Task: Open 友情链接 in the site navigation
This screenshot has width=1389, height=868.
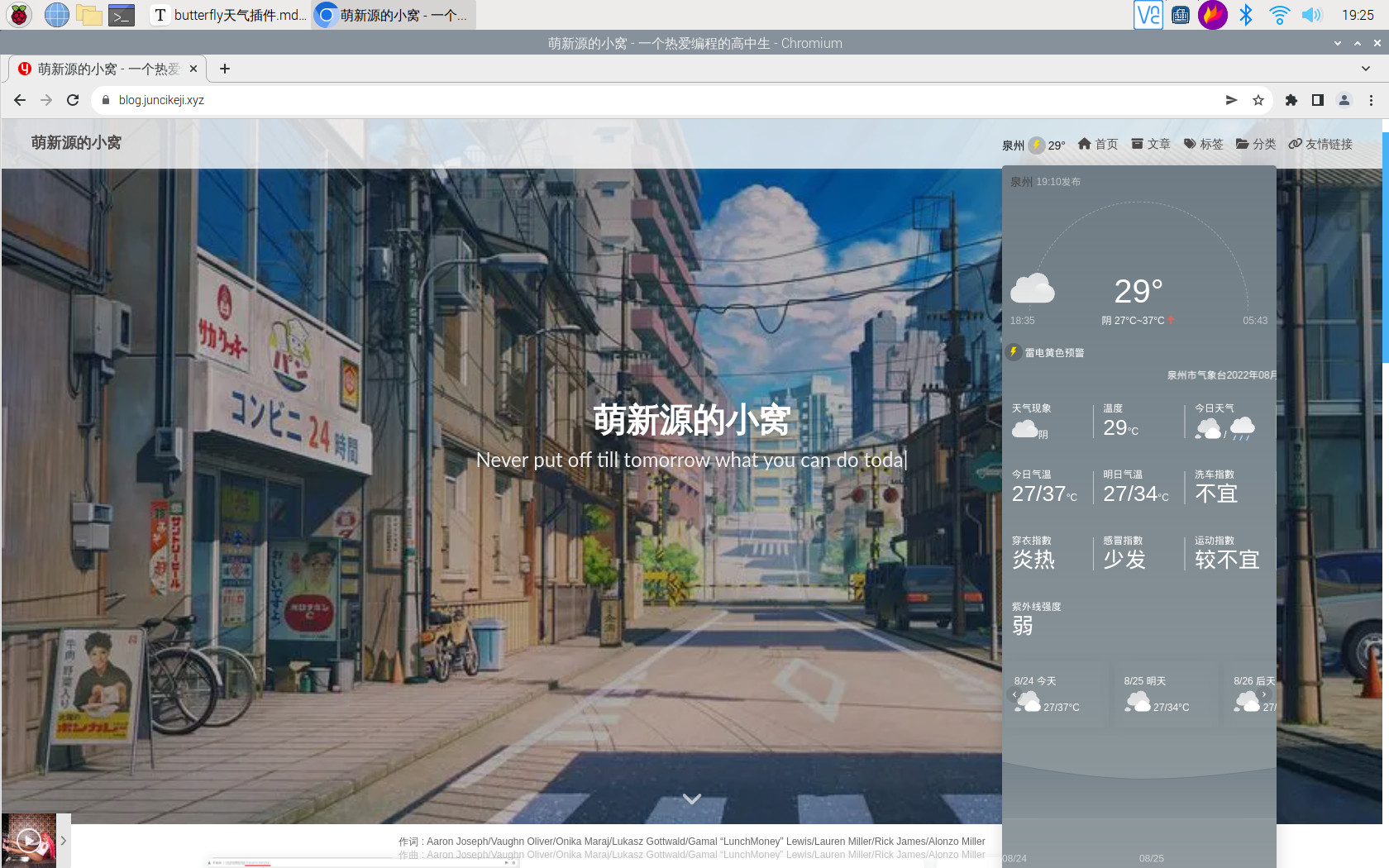Action: pos(1320,144)
